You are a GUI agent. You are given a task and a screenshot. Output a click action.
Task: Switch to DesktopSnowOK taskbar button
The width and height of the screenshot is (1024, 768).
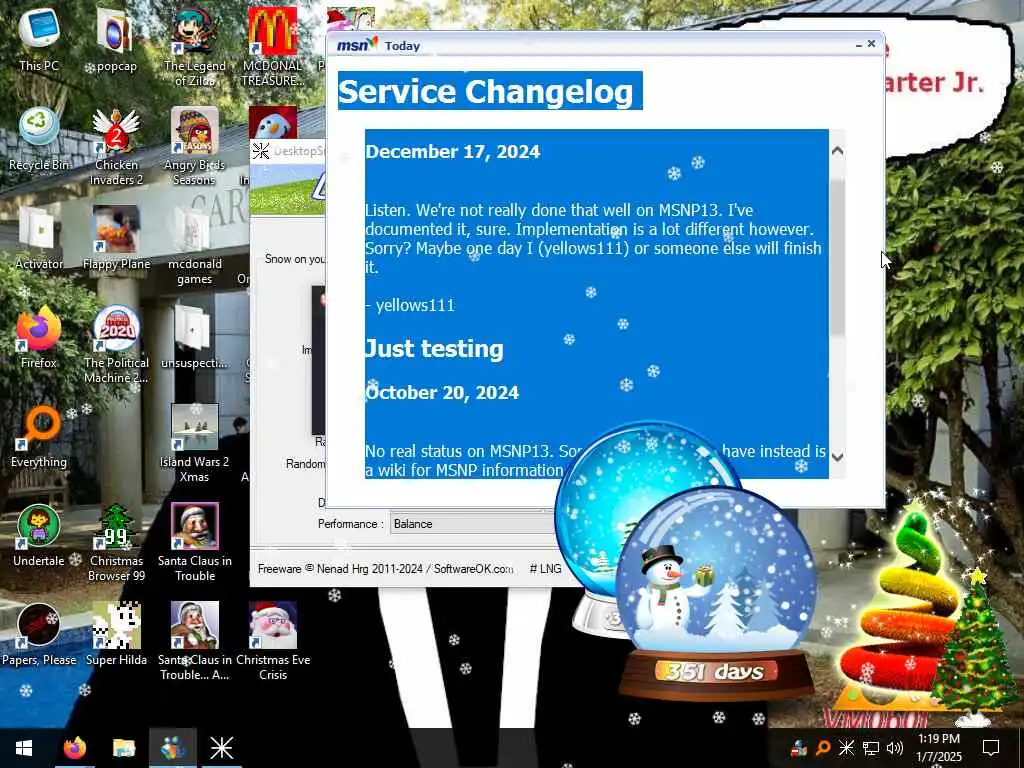221,748
